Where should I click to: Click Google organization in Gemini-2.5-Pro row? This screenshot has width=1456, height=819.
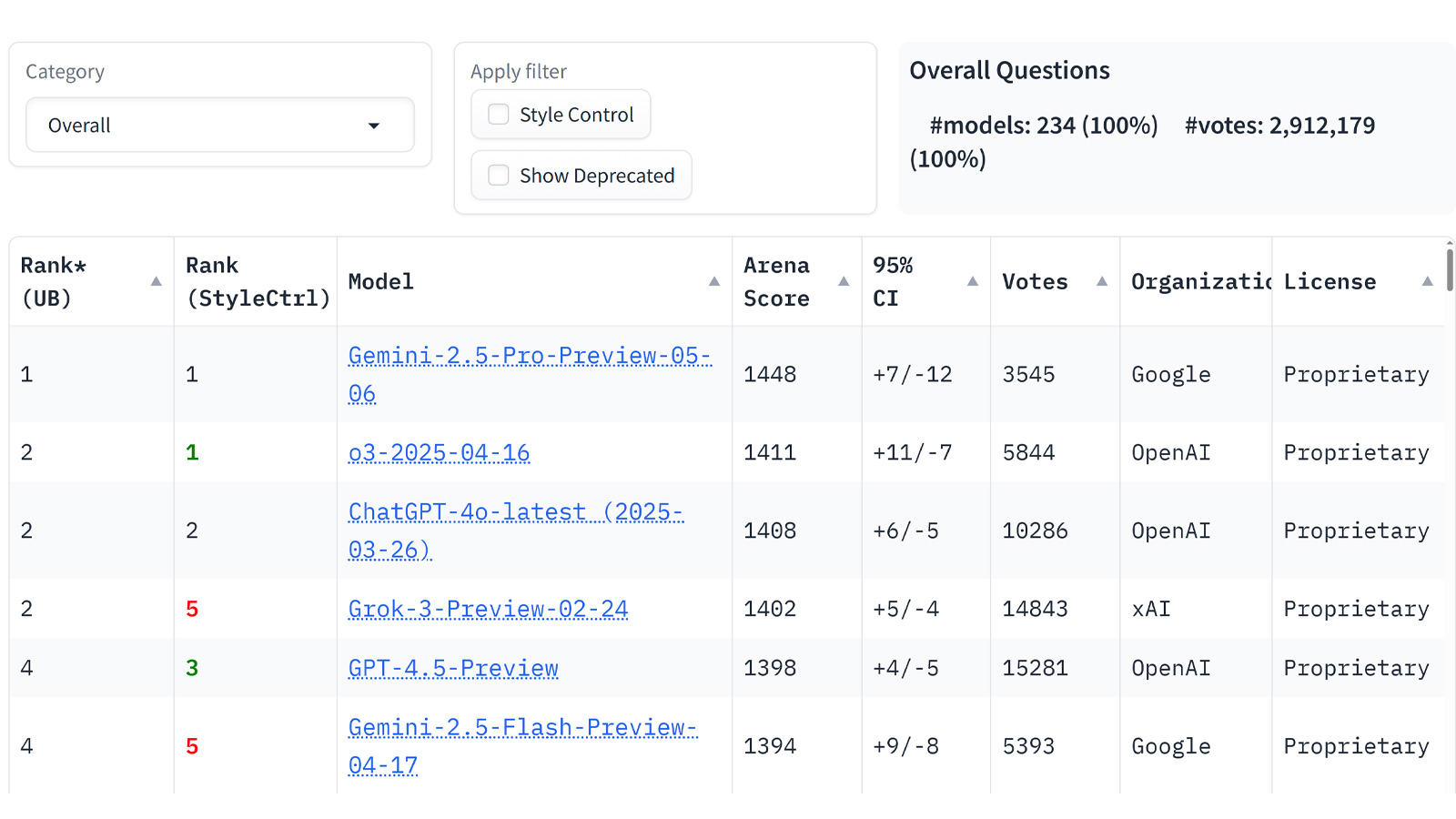pyautogui.click(x=1171, y=375)
